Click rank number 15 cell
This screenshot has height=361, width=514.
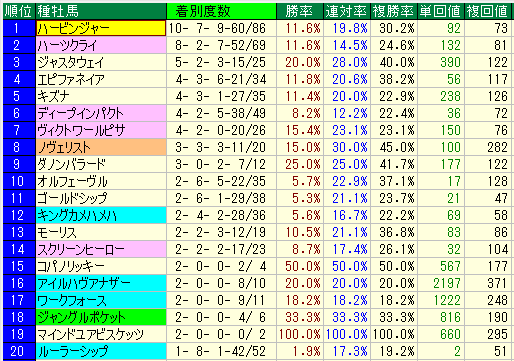tap(19, 266)
